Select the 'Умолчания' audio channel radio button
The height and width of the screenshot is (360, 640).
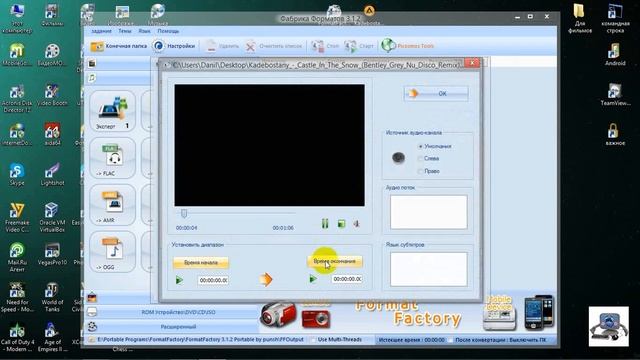click(420, 146)
